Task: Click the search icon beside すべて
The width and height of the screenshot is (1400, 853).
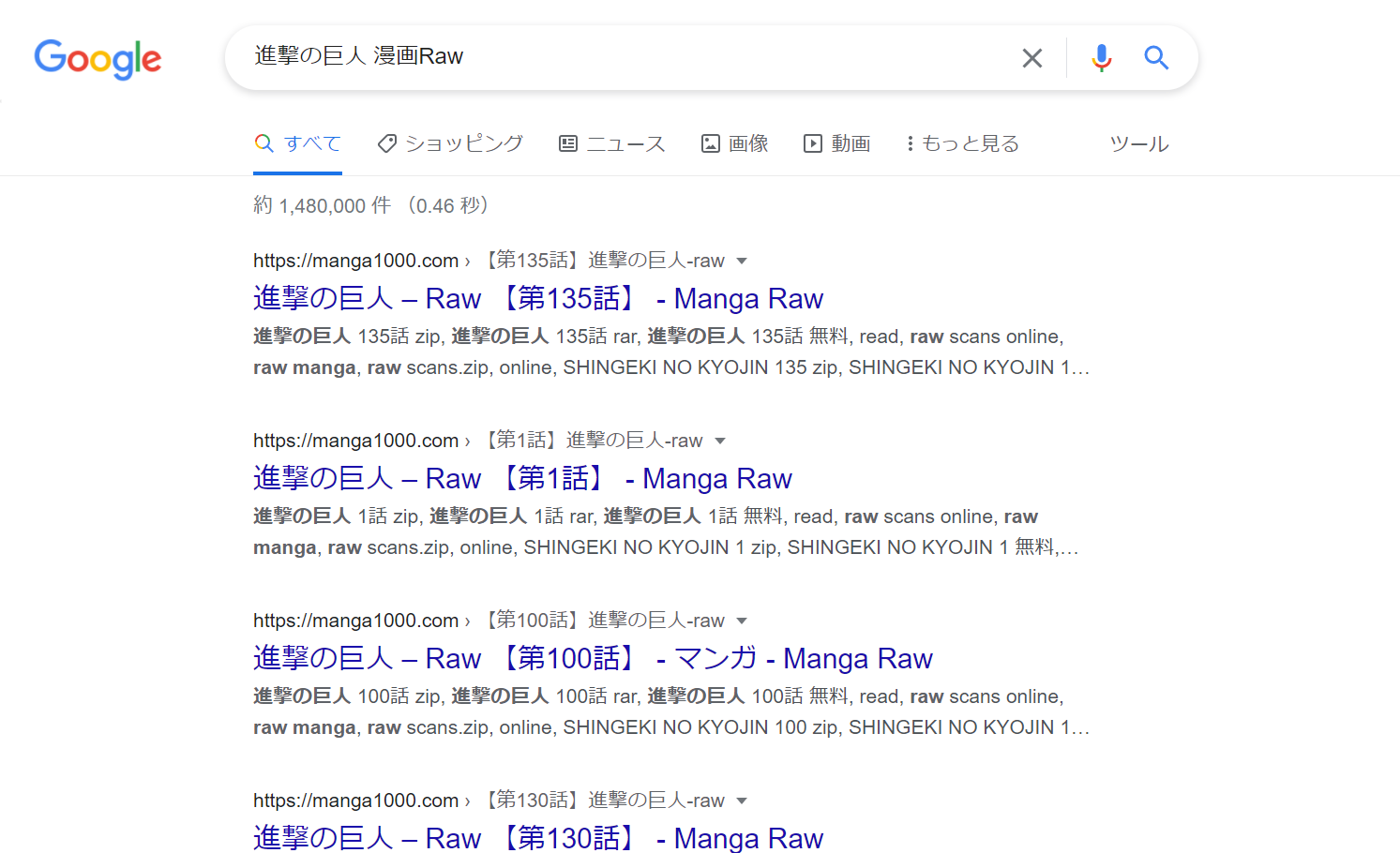Action: click(264, 143)
